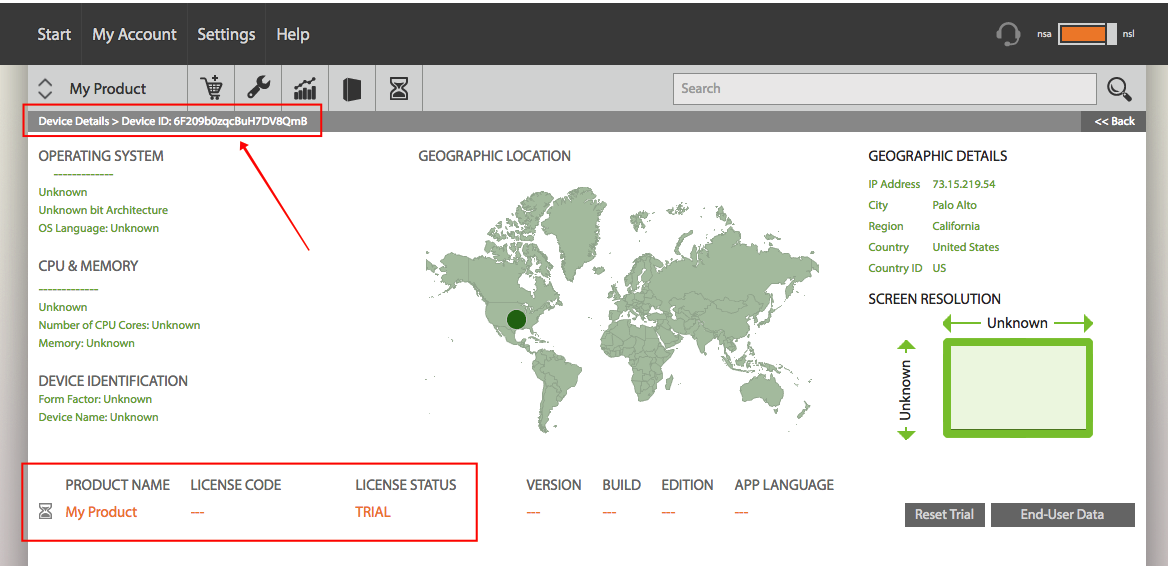The height and width of the screenshot is (566, 1168).
Task: Click the orange My Product link
Action: click(101, 512)
